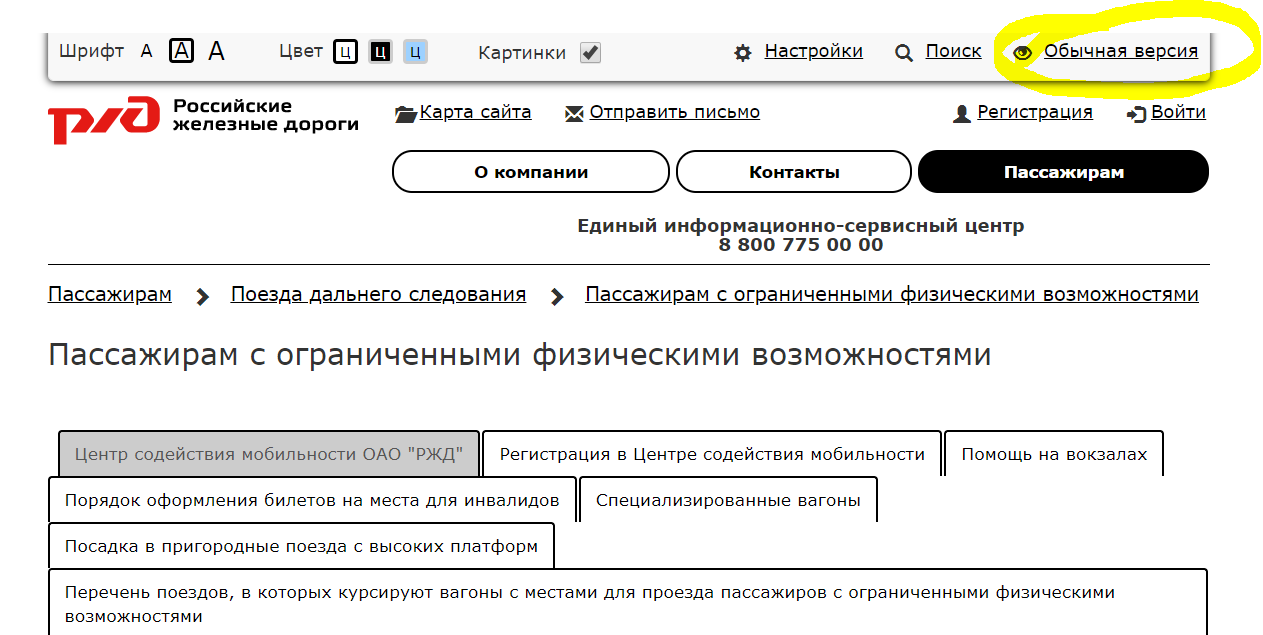The width and height of the screenshot is (1263, 635).
Task: Click the Российские железные дороги text
Action: [x=265, y=115]
